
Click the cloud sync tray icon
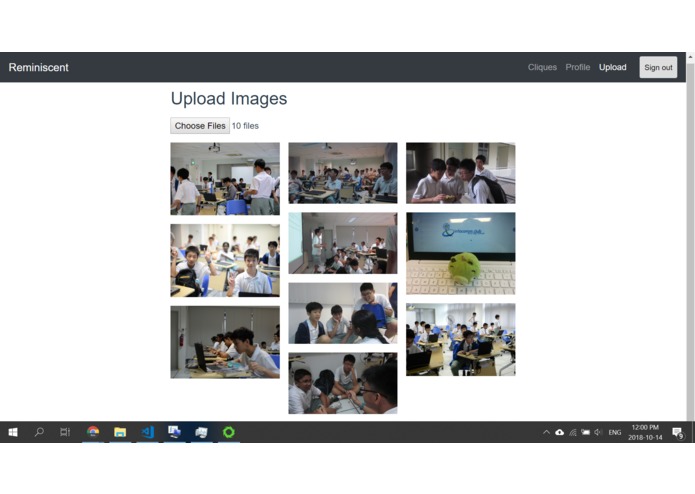coord(559,432)
